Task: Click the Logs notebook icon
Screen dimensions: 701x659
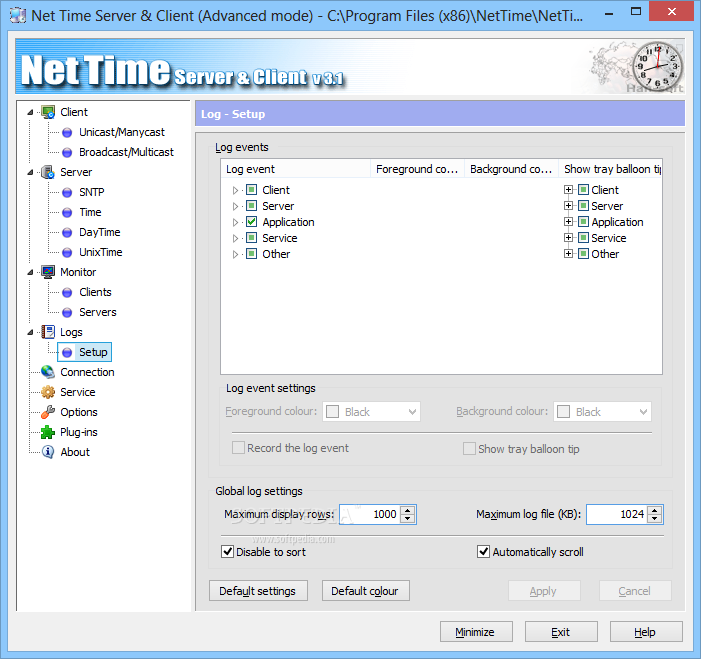Action: tap(48, 332)
